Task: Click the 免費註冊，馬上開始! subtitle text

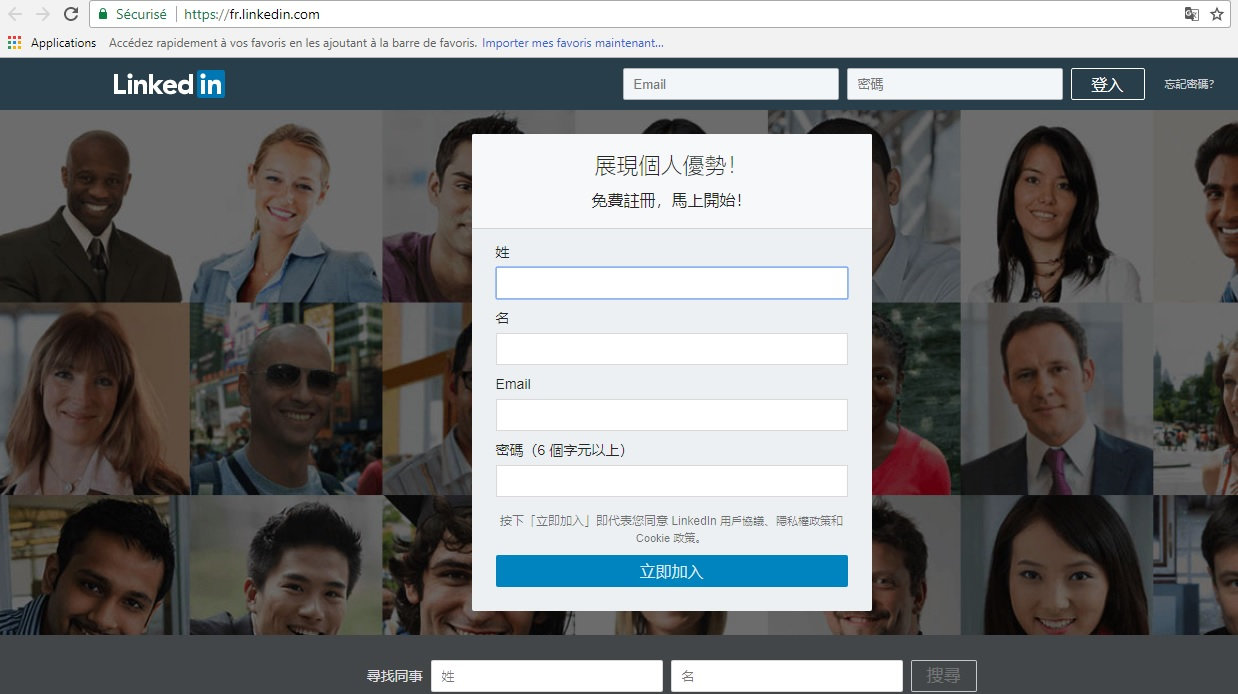Action: (x=666, y=200)
